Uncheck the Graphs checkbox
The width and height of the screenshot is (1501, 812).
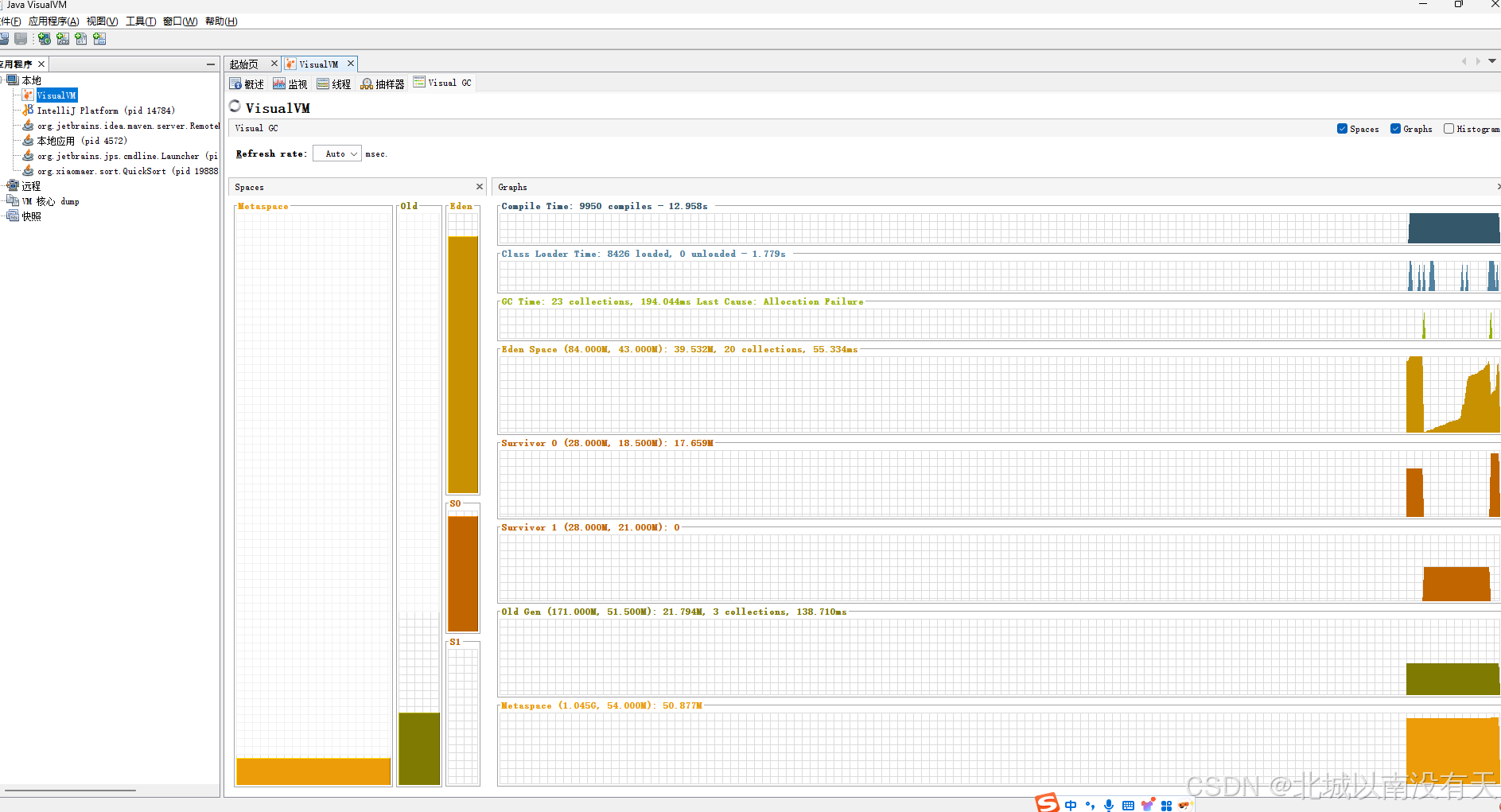(1395, 129)
